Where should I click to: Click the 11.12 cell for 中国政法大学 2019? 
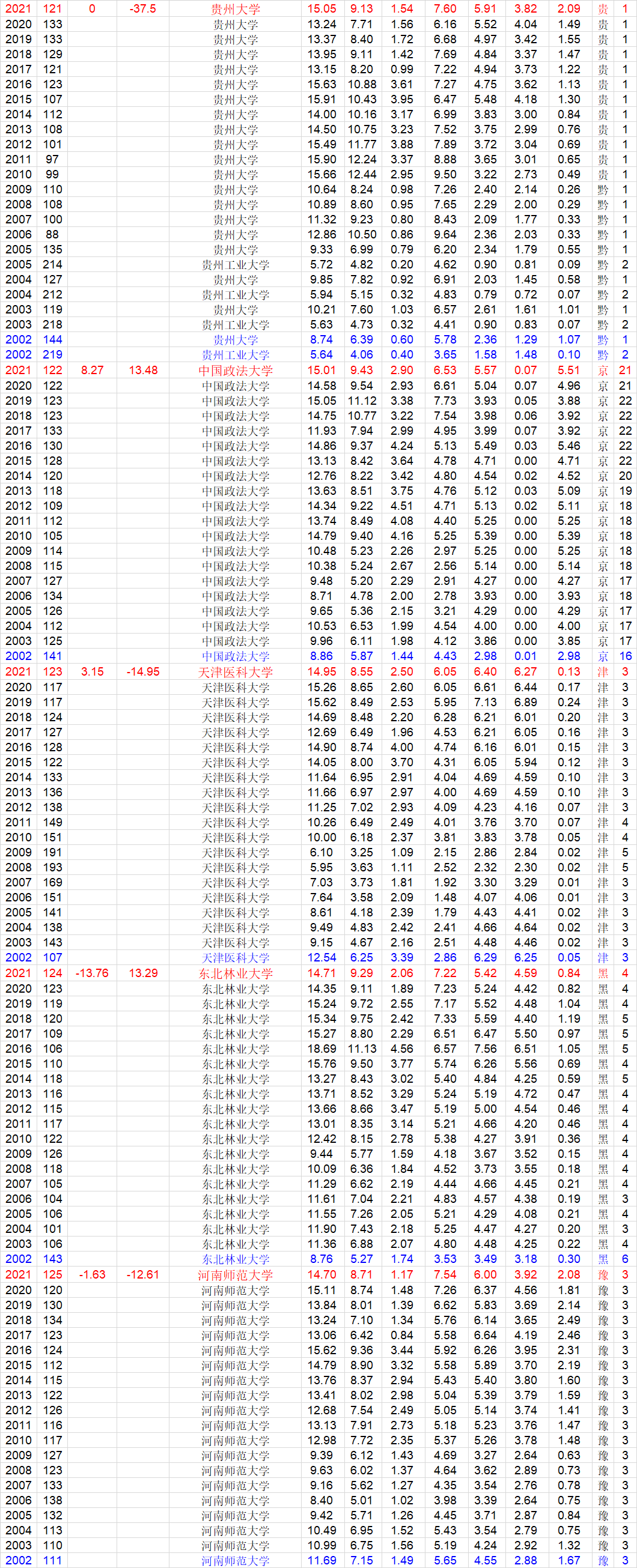tap(362, 401)
